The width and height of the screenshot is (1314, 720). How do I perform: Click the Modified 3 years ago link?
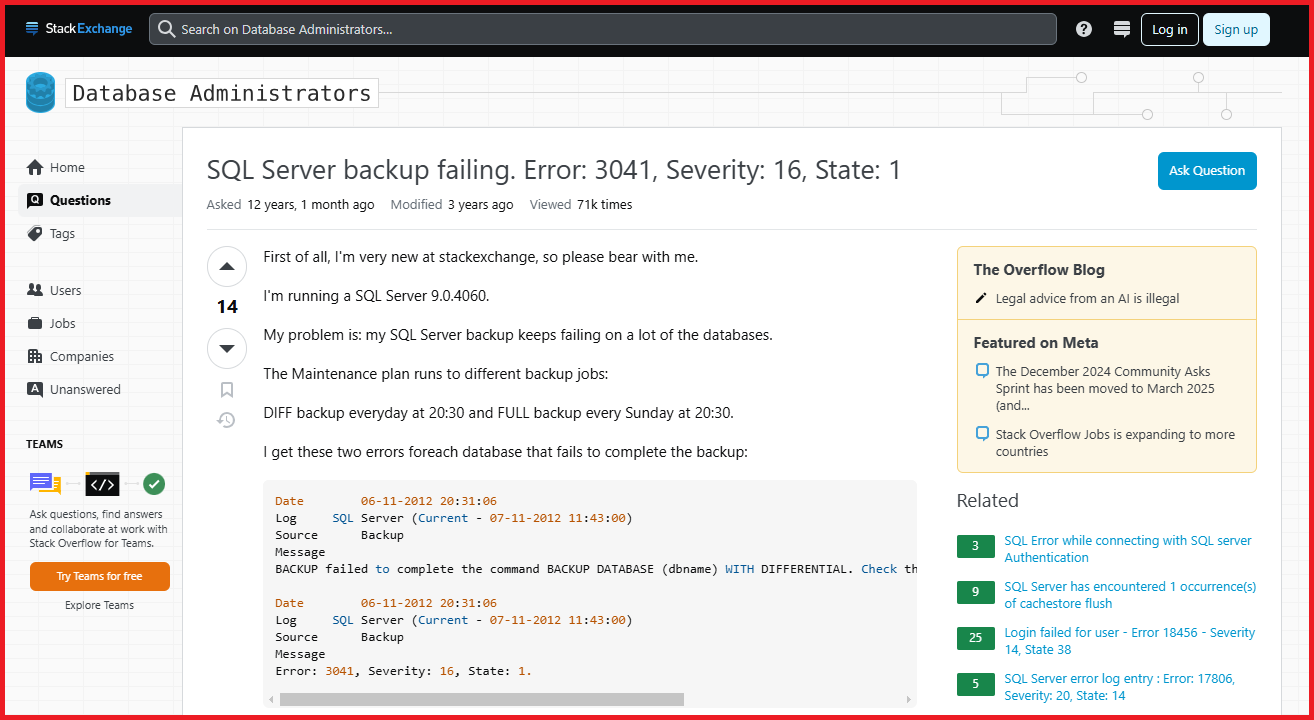452,204
